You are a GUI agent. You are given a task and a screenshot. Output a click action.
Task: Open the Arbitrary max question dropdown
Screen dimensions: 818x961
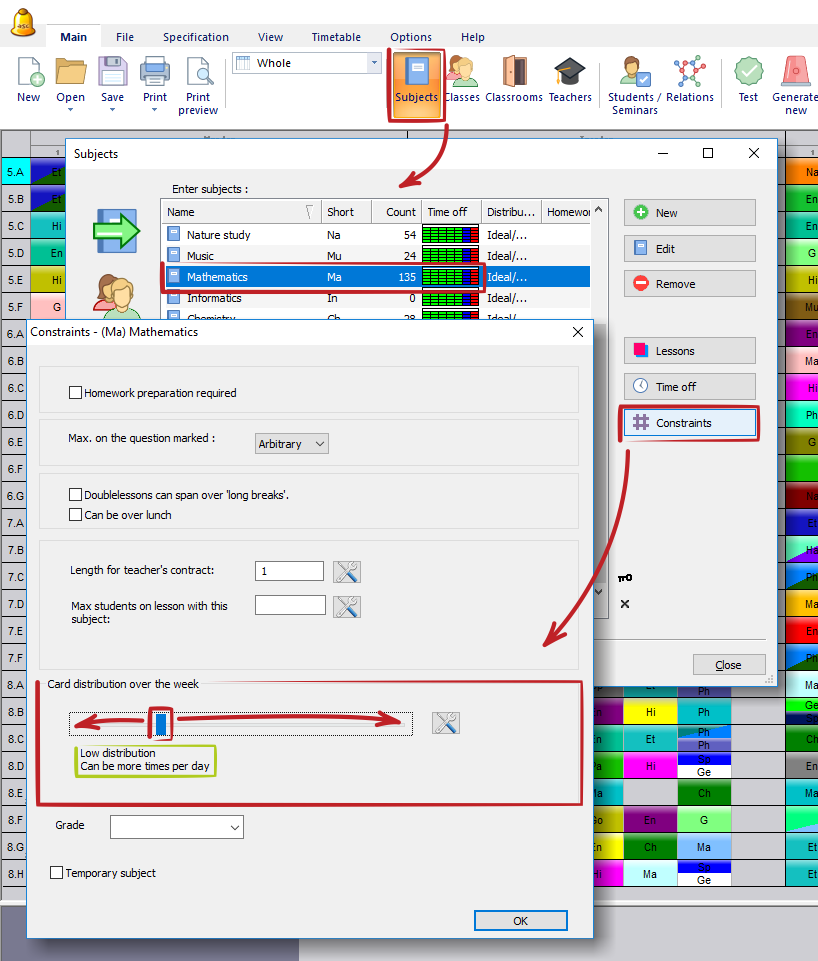[292, 443]
